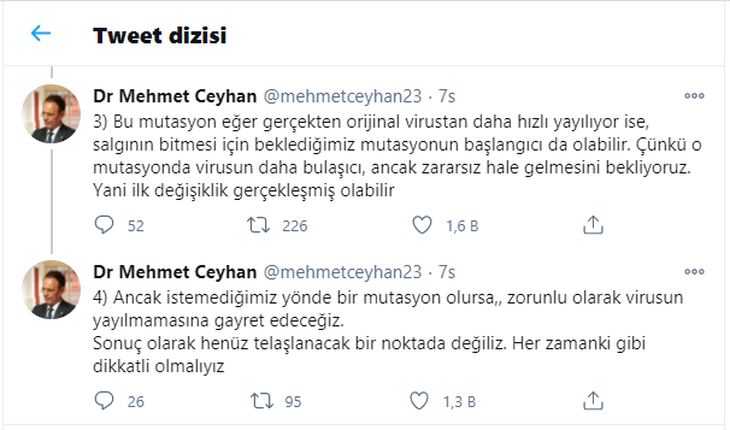
Task: Share the first tweet
Action: (x=592, y=225)
